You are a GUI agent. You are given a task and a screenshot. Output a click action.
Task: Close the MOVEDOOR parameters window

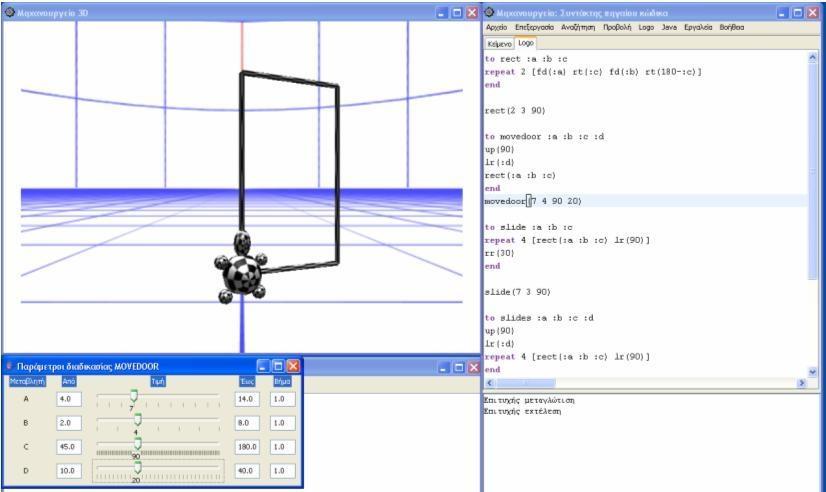[293, 366]
